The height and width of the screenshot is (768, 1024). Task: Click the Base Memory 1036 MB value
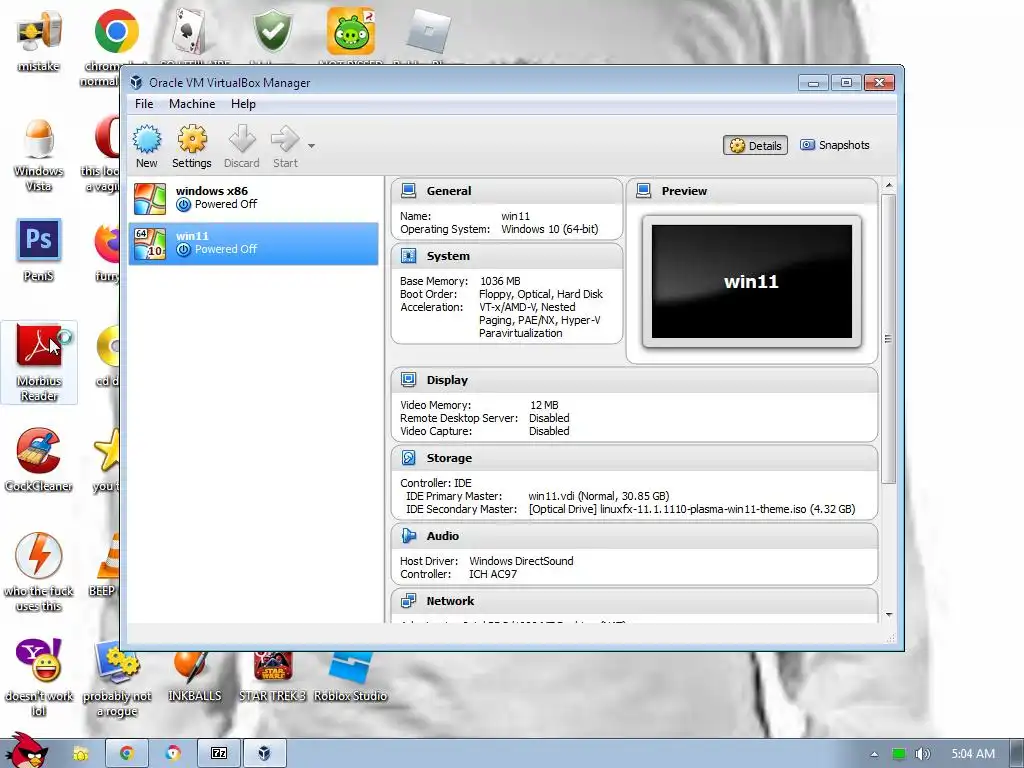(500, 281)
